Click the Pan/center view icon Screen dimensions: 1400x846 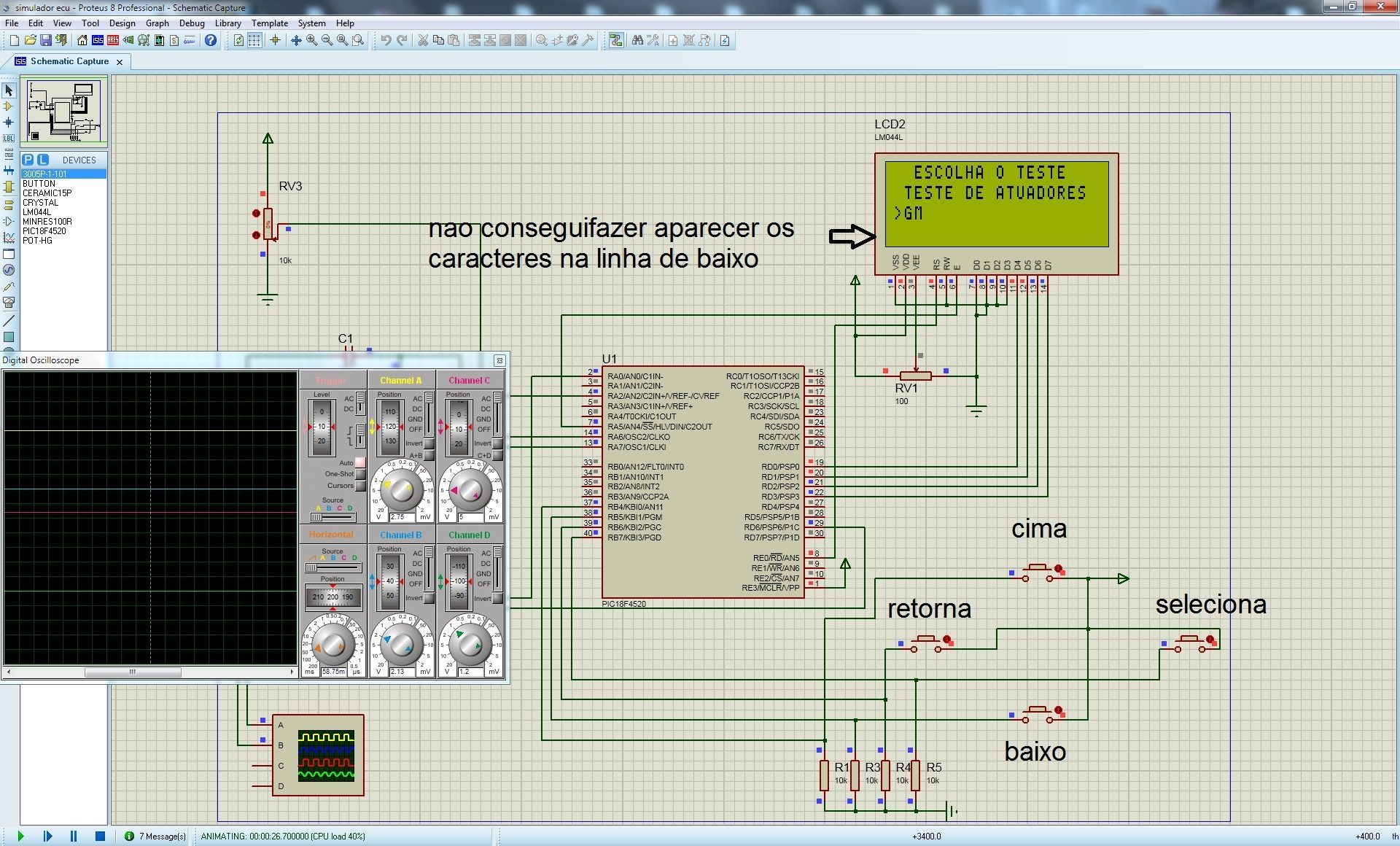(x=296, y=40)
